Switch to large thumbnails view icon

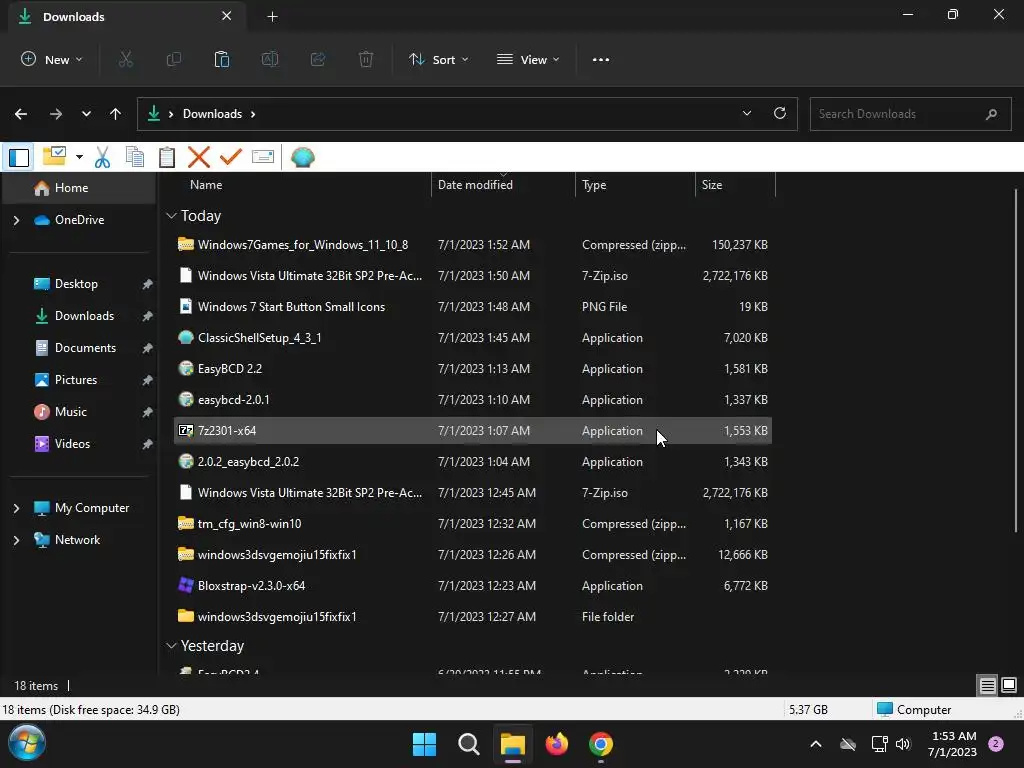tap(1009, 685)
